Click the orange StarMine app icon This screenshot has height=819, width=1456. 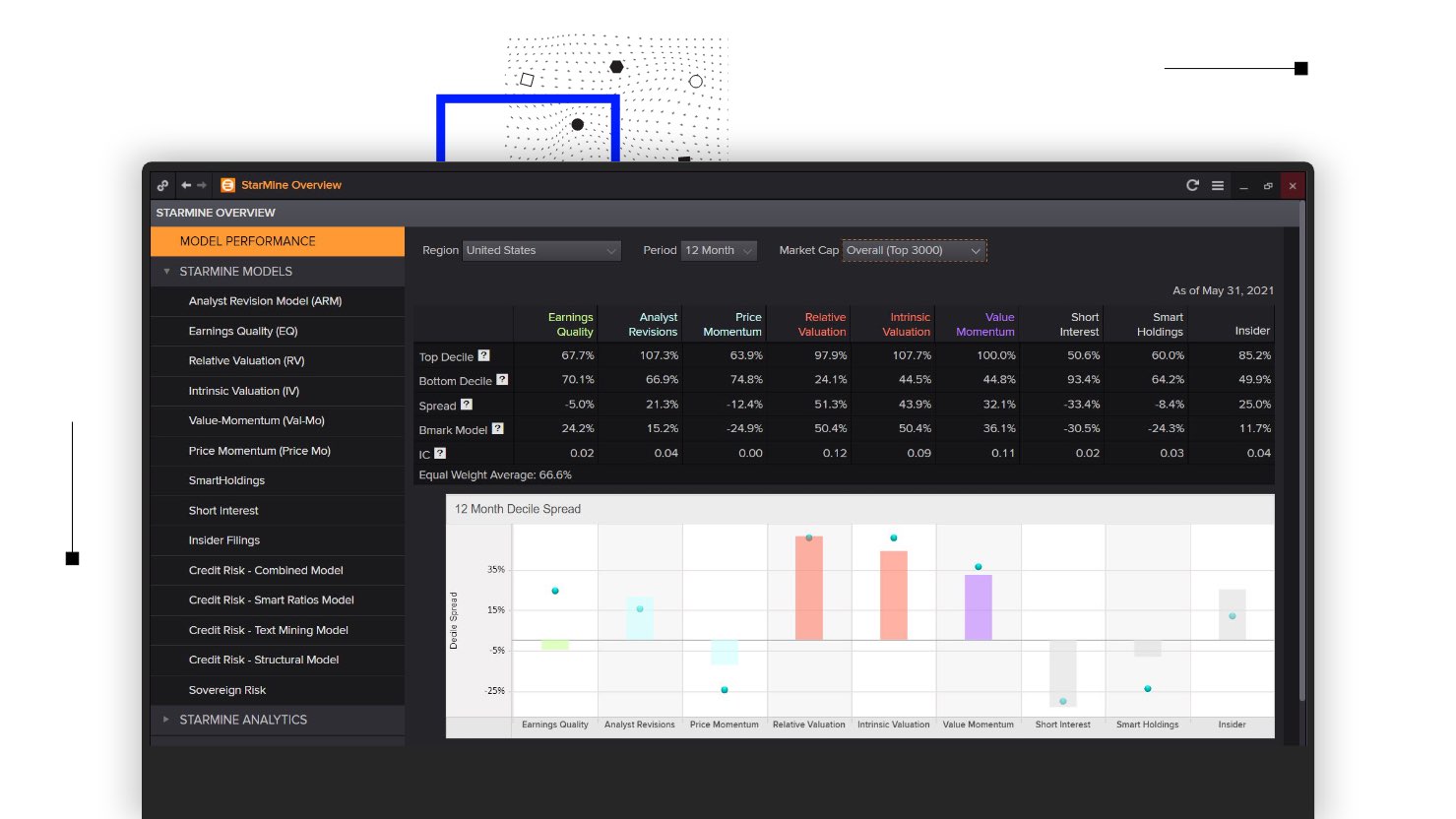point(228,185)
